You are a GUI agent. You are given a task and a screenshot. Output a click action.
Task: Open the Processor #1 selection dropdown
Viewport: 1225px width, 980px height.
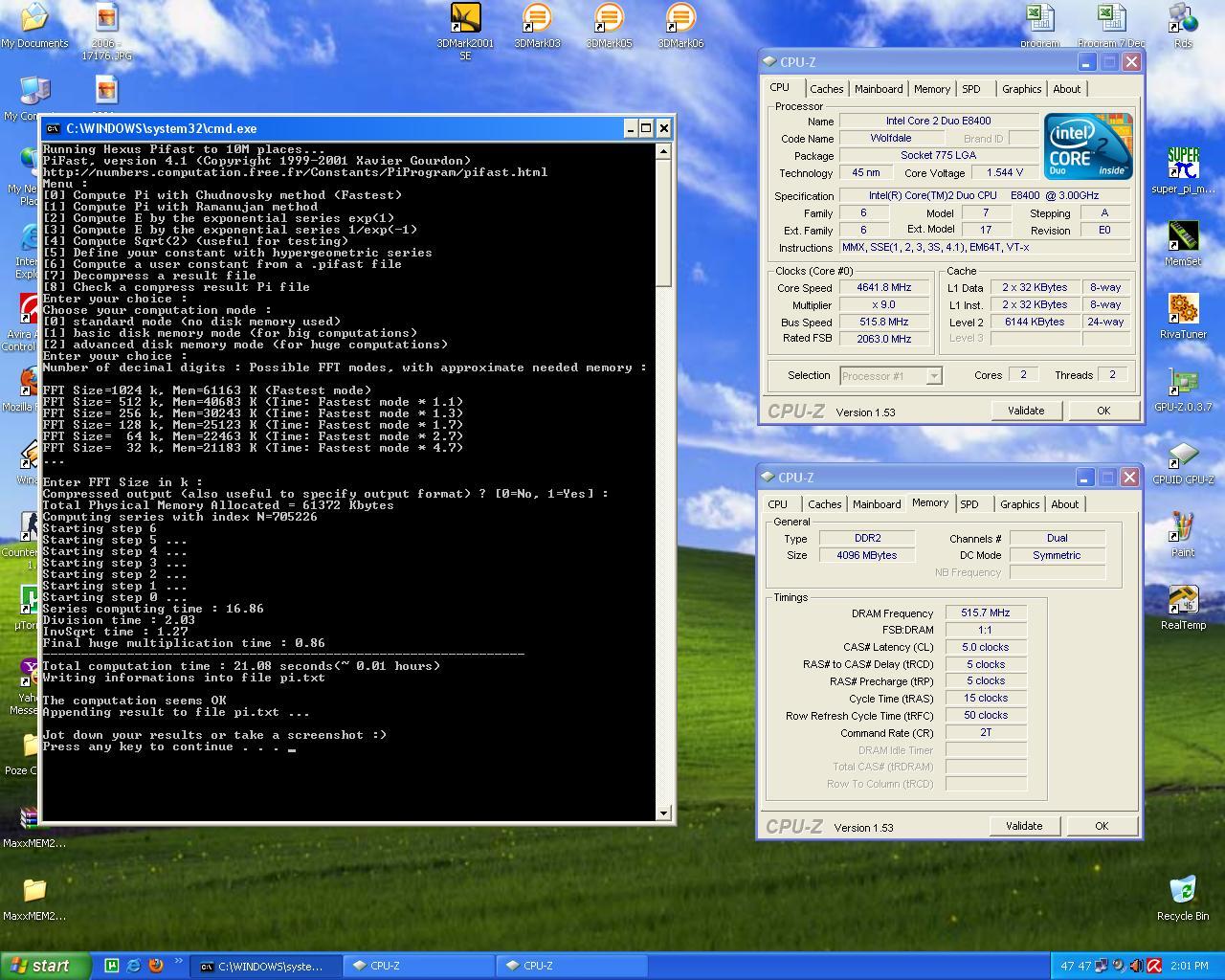point(933,376)
